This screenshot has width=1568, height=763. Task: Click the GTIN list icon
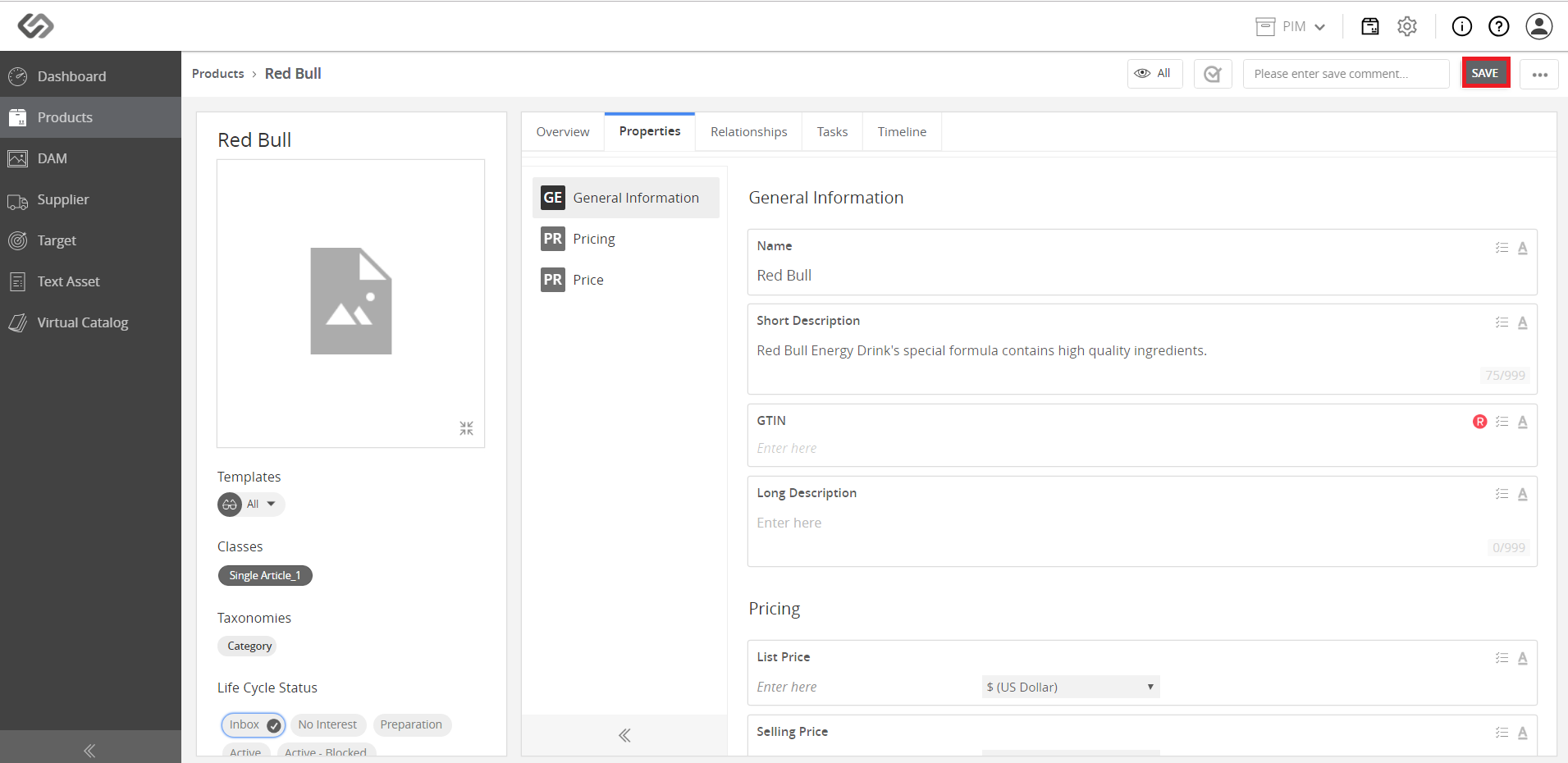pyautogui.click(x=1502, y=422)
